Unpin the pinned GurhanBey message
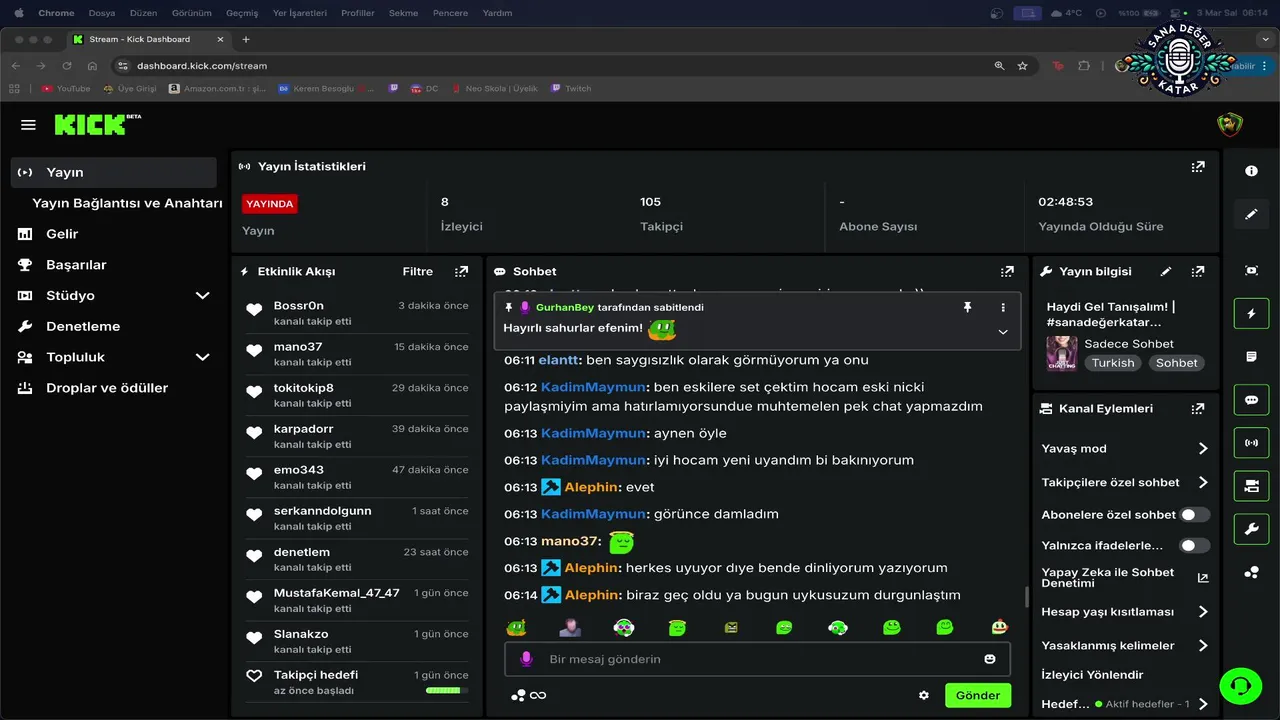Screen dimensions: 1280x720 tap(967, 307)
